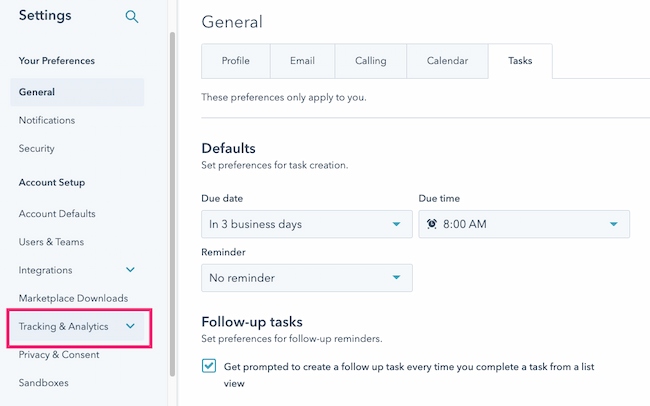Click the Settings search magnifier icon
The image size is (650, 406).
point(132,17)
